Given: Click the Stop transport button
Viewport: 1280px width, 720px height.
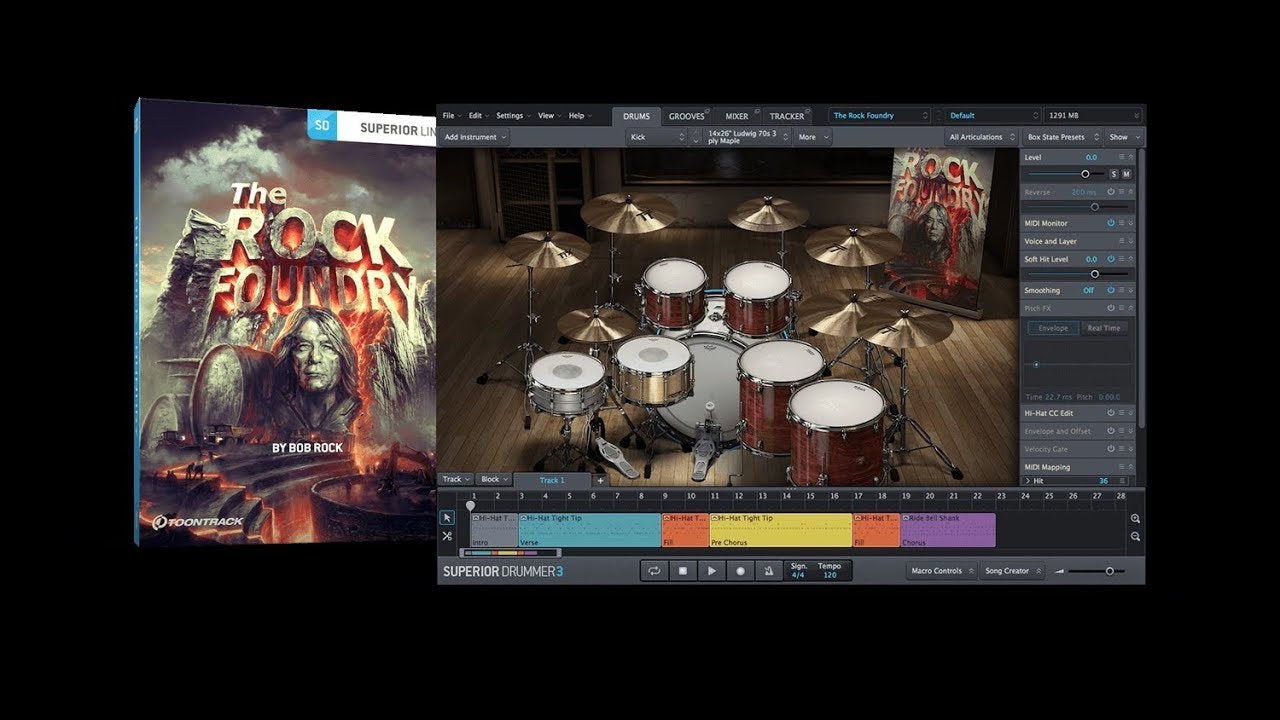Looking at the screenshot, I should pyautogui.click(x=684, y=571).
